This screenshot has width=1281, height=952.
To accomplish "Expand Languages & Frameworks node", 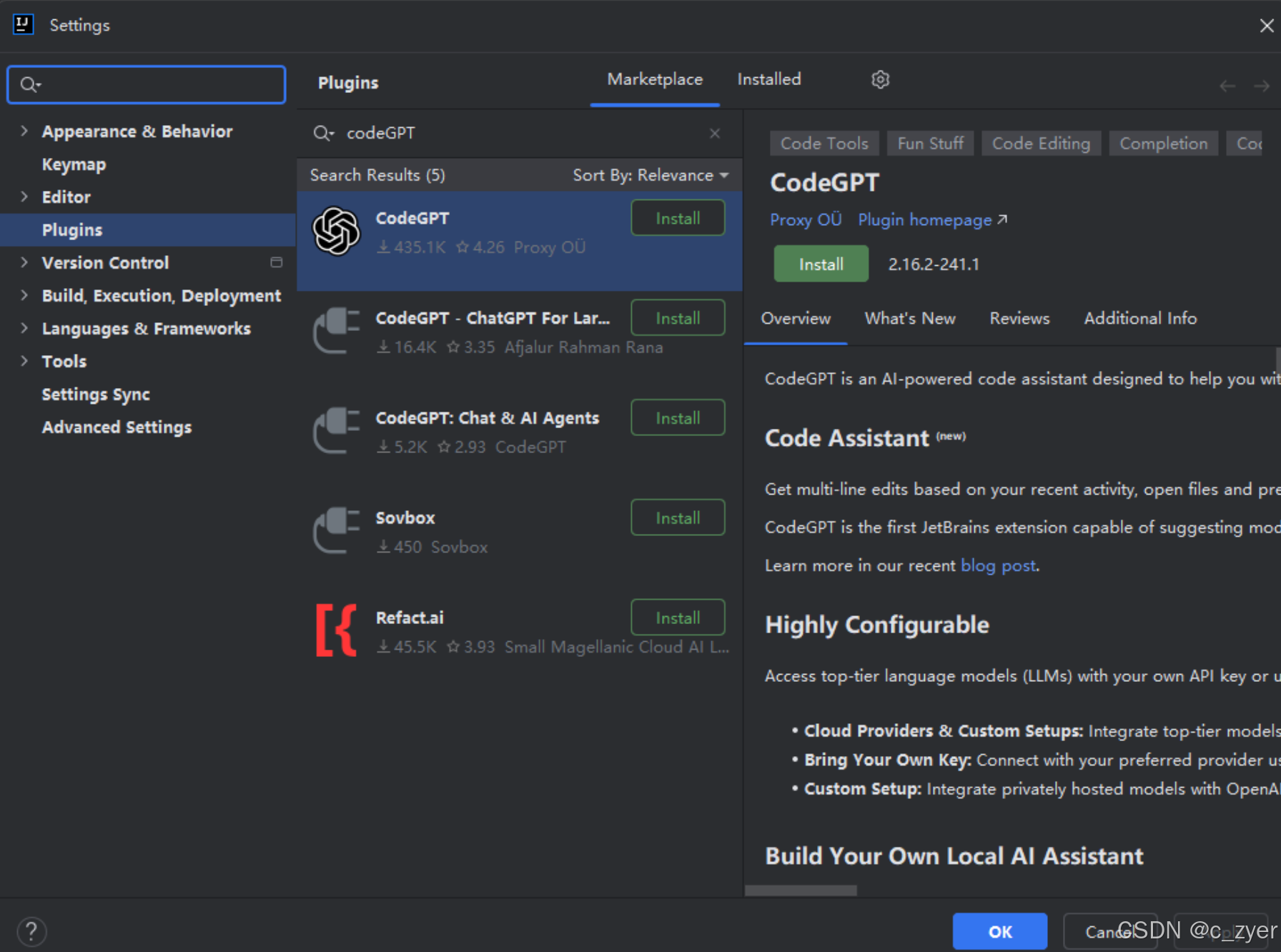I will click(x=24, y=328).
